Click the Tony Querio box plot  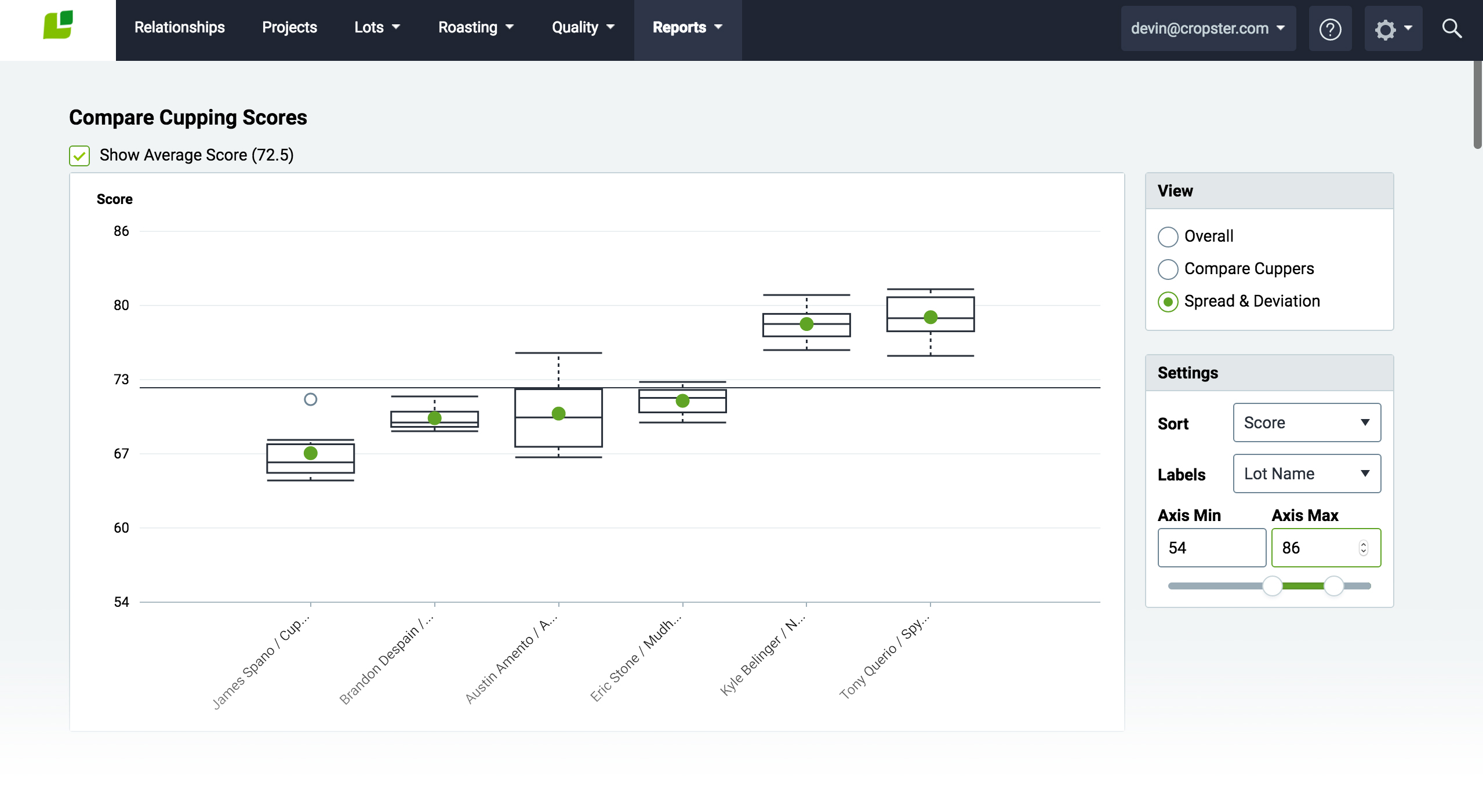[x=931, y=322]
